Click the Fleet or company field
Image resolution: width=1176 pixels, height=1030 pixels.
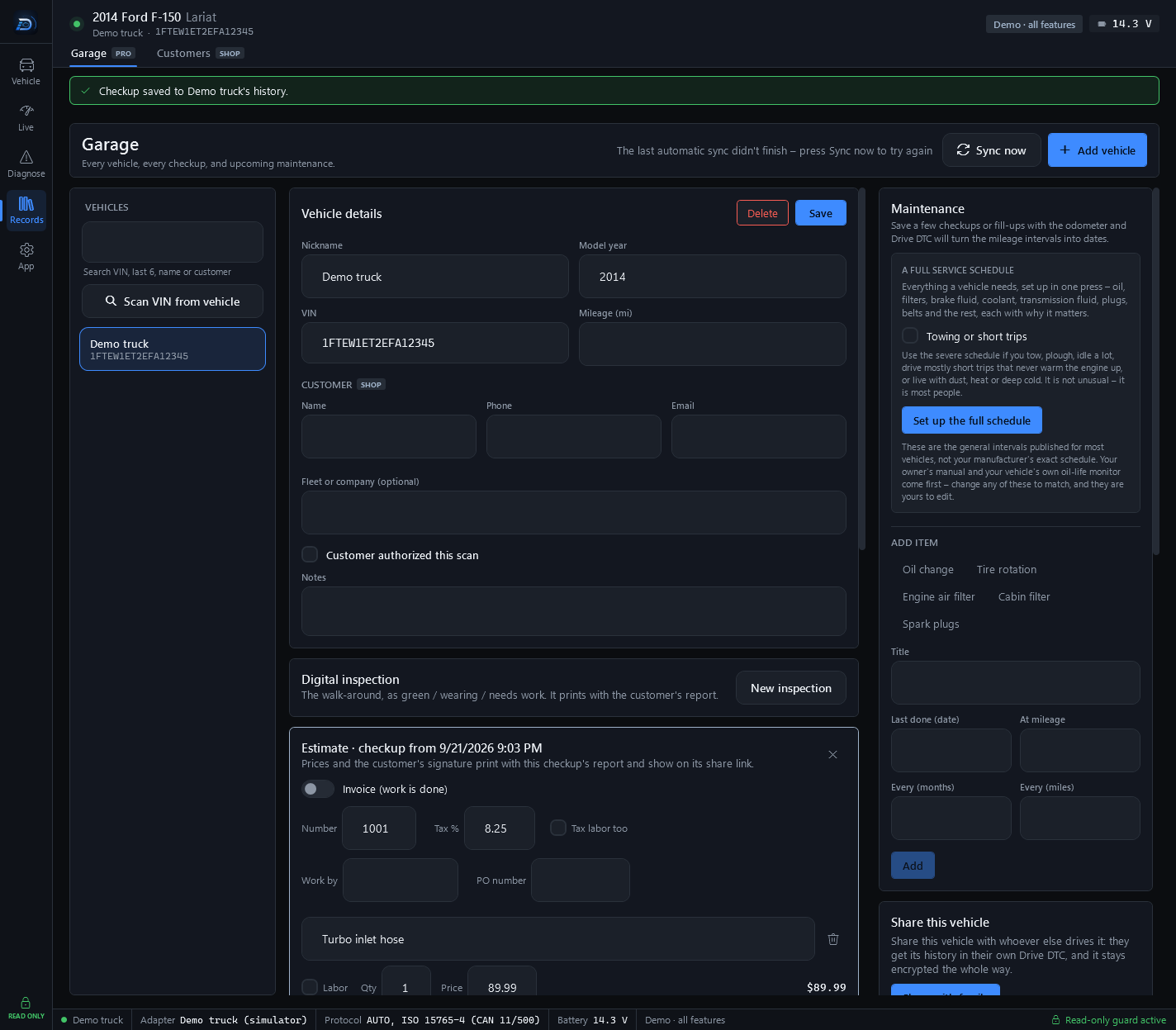(x=574, y=512)
